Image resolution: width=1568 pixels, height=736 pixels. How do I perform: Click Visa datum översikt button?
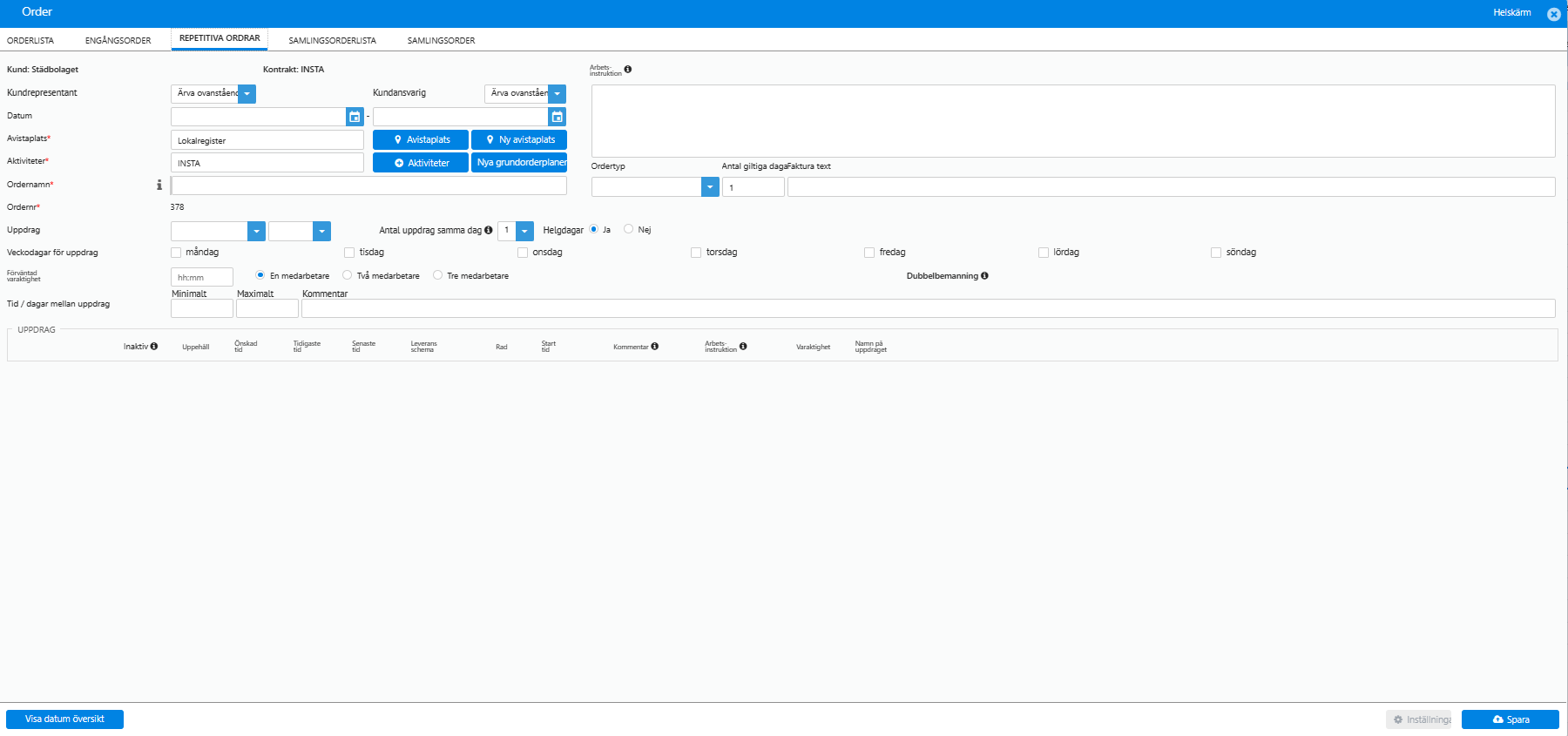click(64, 719)
